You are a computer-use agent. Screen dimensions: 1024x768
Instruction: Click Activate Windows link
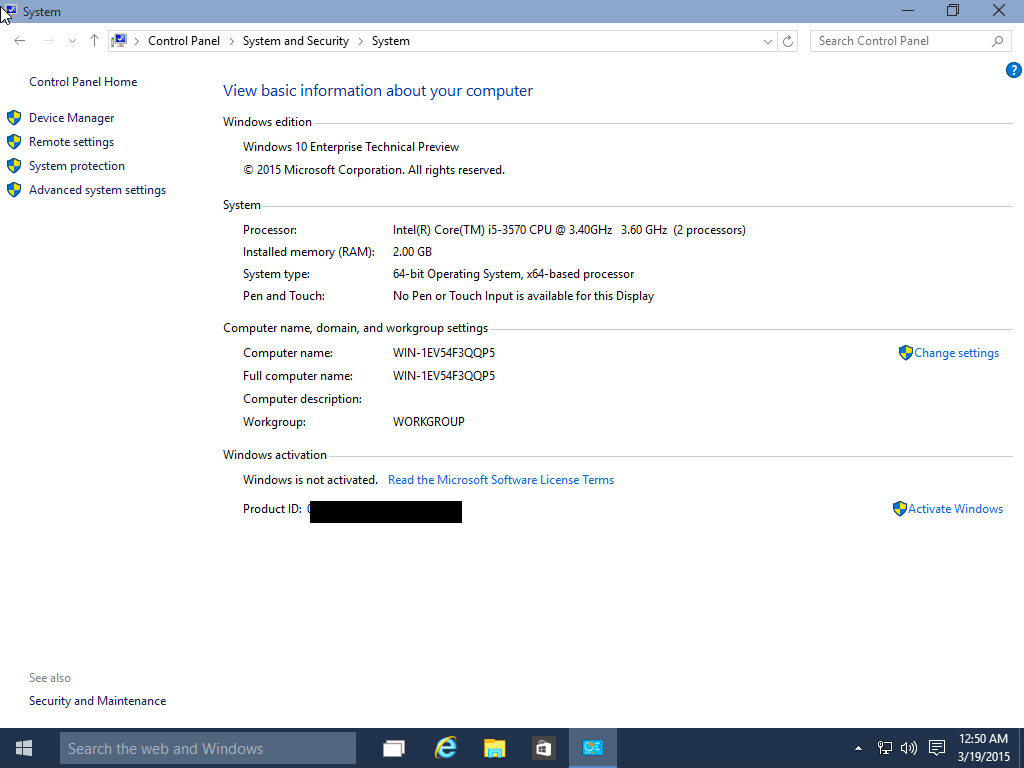[x=955, y=509]
